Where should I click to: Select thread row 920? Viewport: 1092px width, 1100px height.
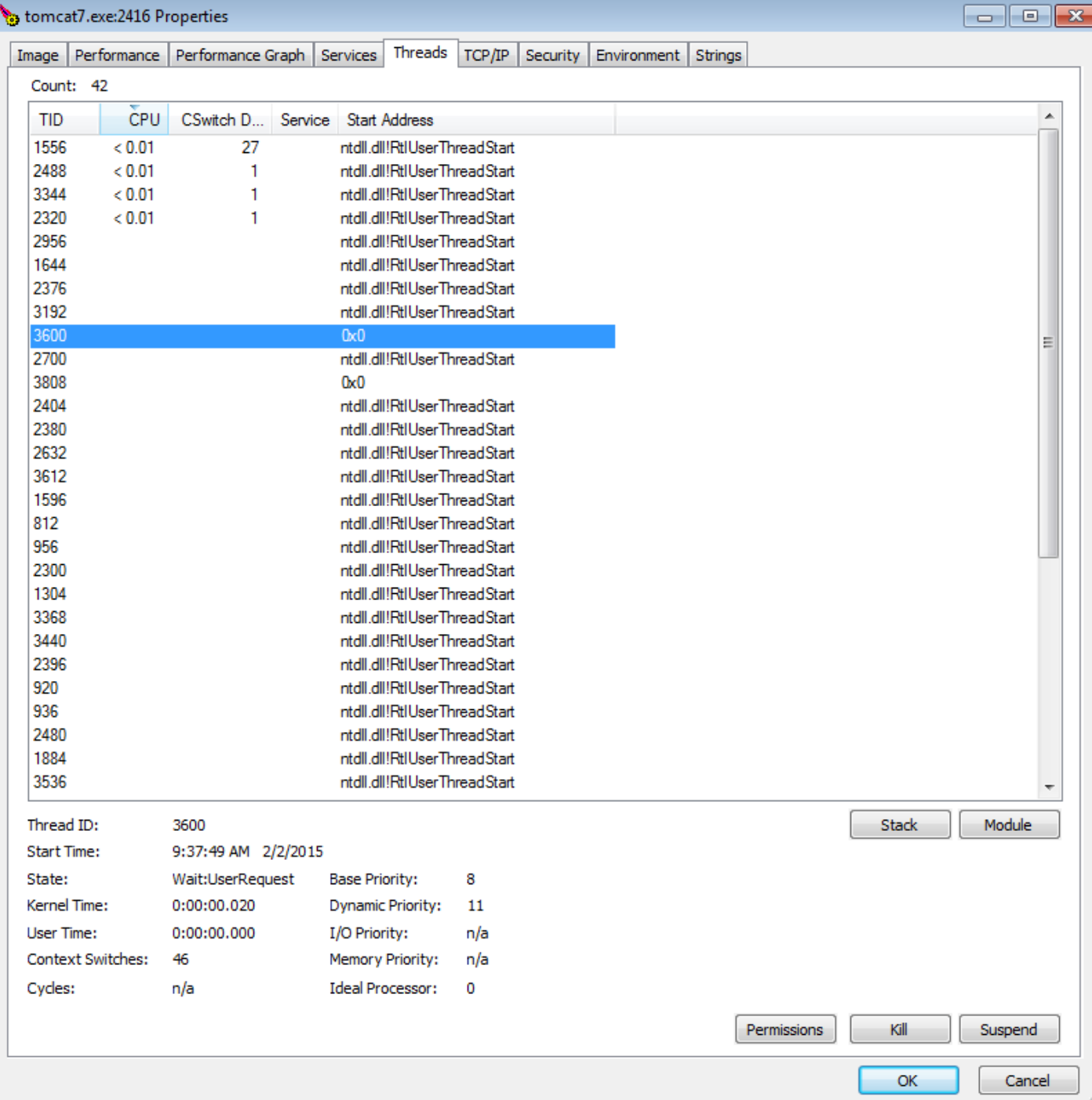pyautogui.click(x=322, y=688)
